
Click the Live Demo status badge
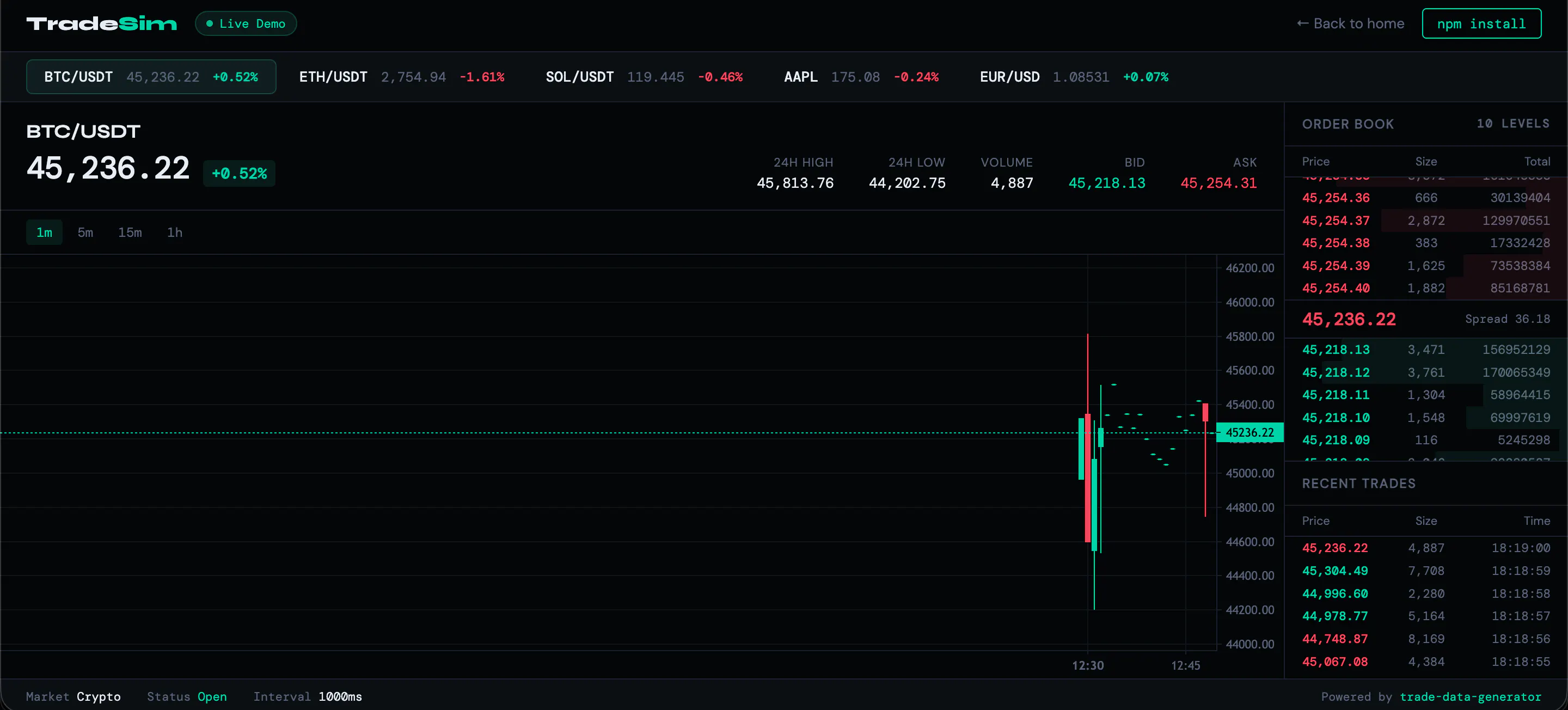[x=246, y=24]
